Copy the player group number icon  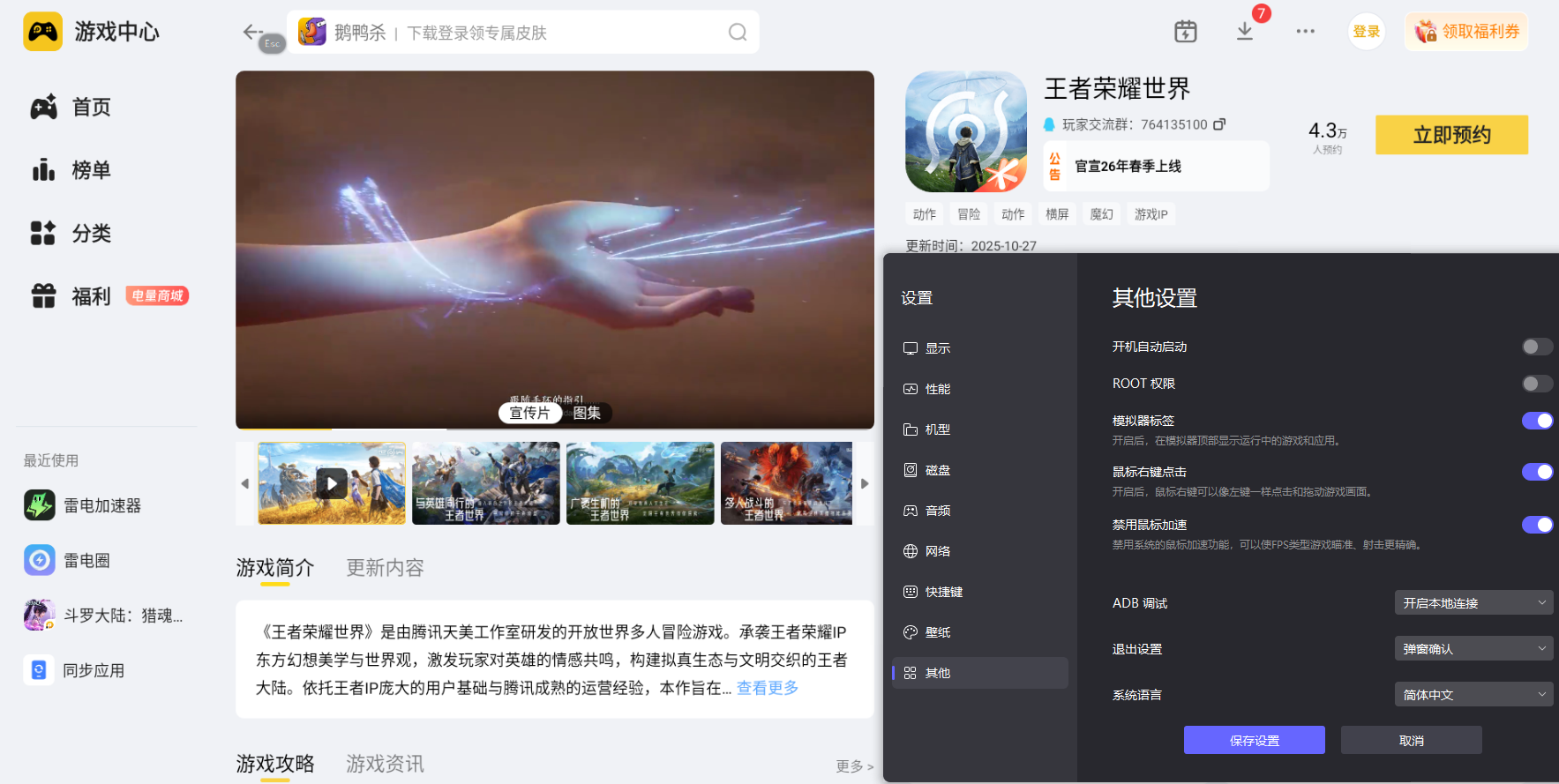click(1219, 124)
